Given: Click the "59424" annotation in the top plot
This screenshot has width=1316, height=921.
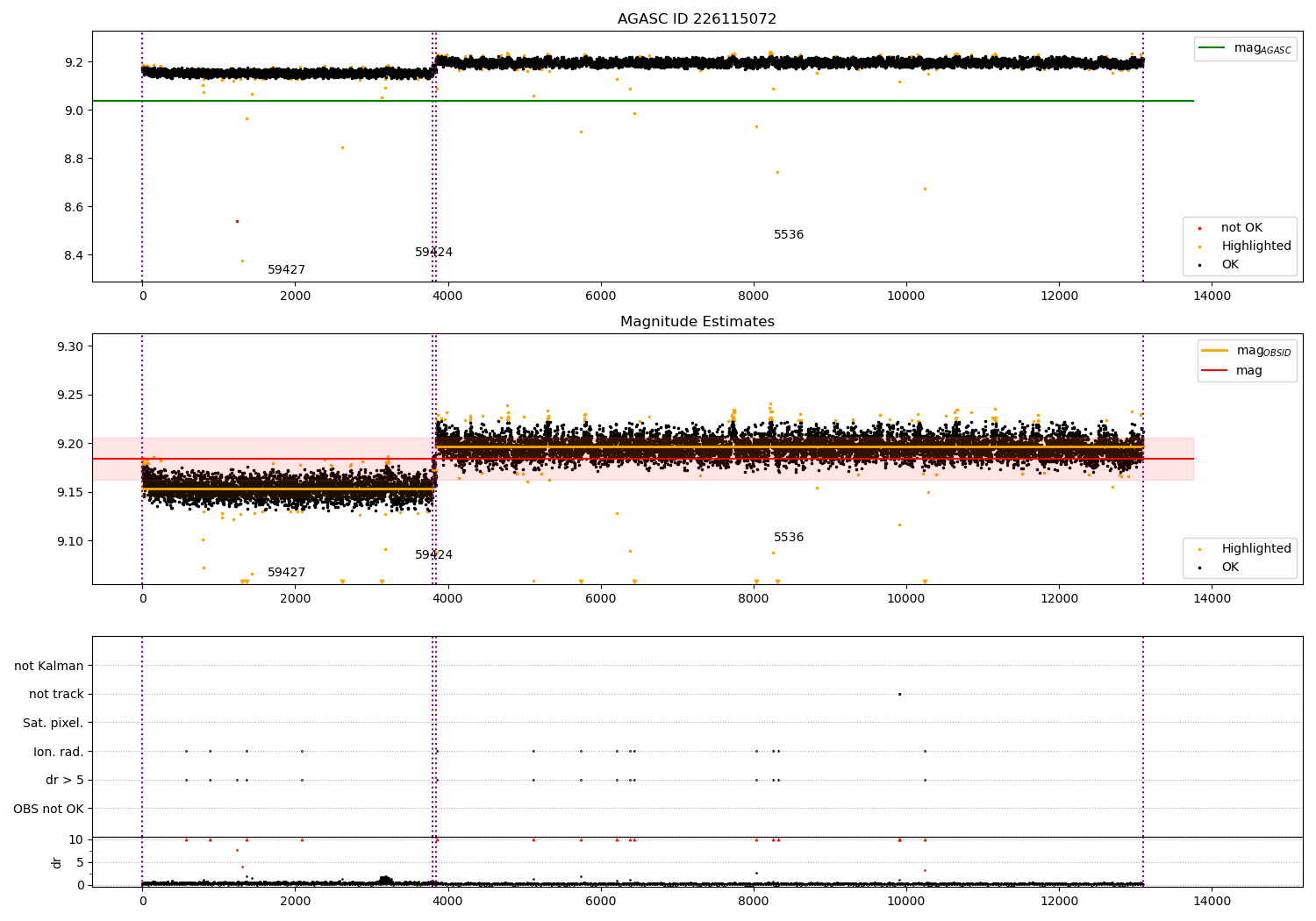Looking at the screenshot, I should 433,253.
